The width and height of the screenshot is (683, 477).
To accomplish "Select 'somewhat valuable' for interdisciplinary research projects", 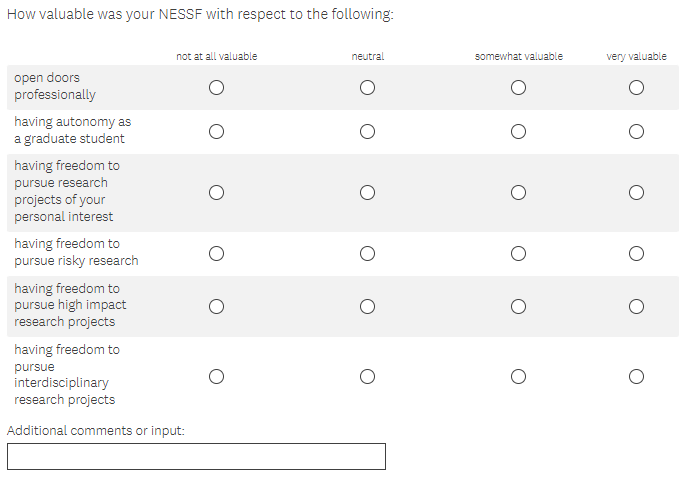I will point(518,376).
